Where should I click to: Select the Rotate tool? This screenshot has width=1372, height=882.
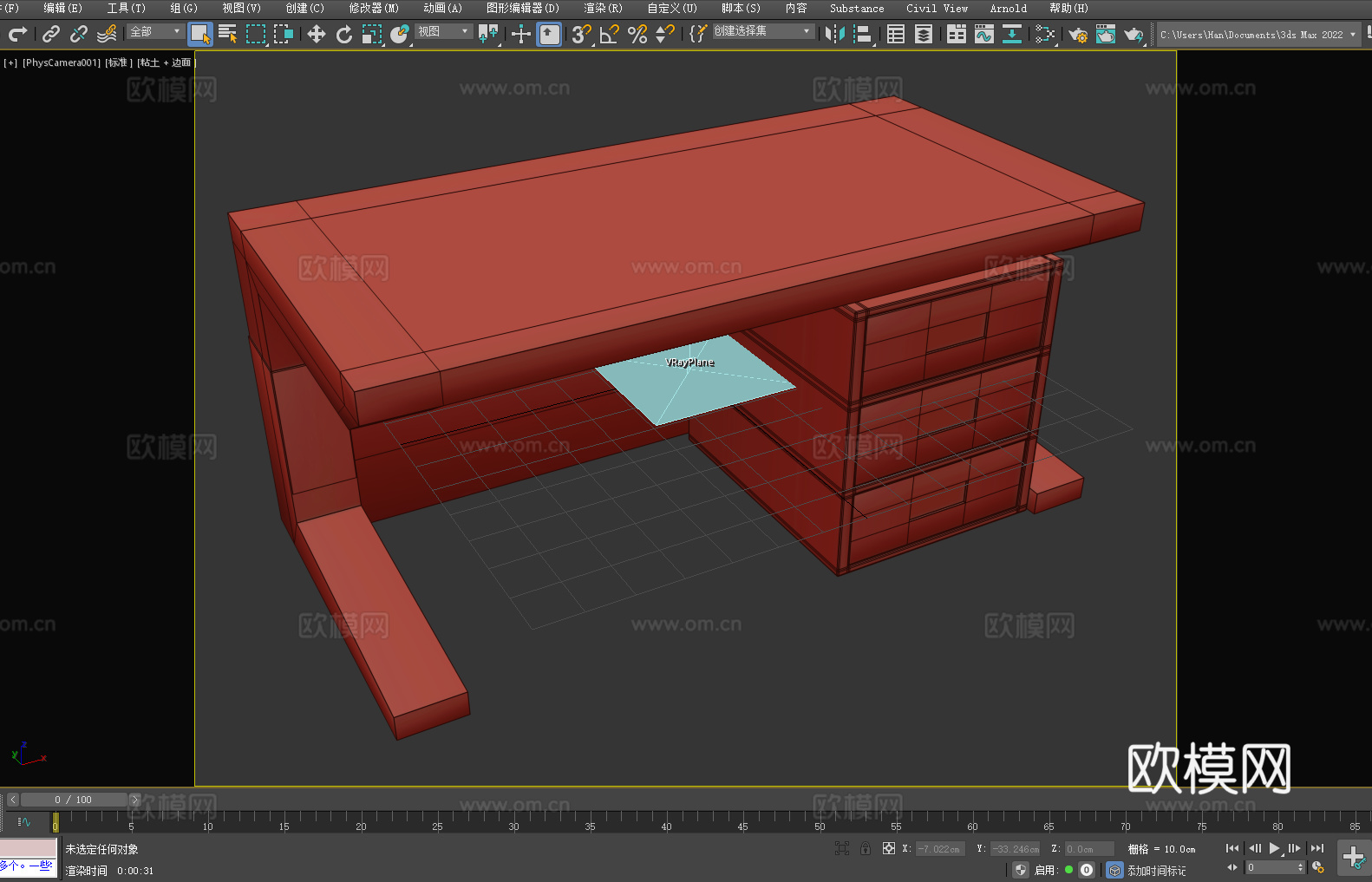[x=344, y=34]
